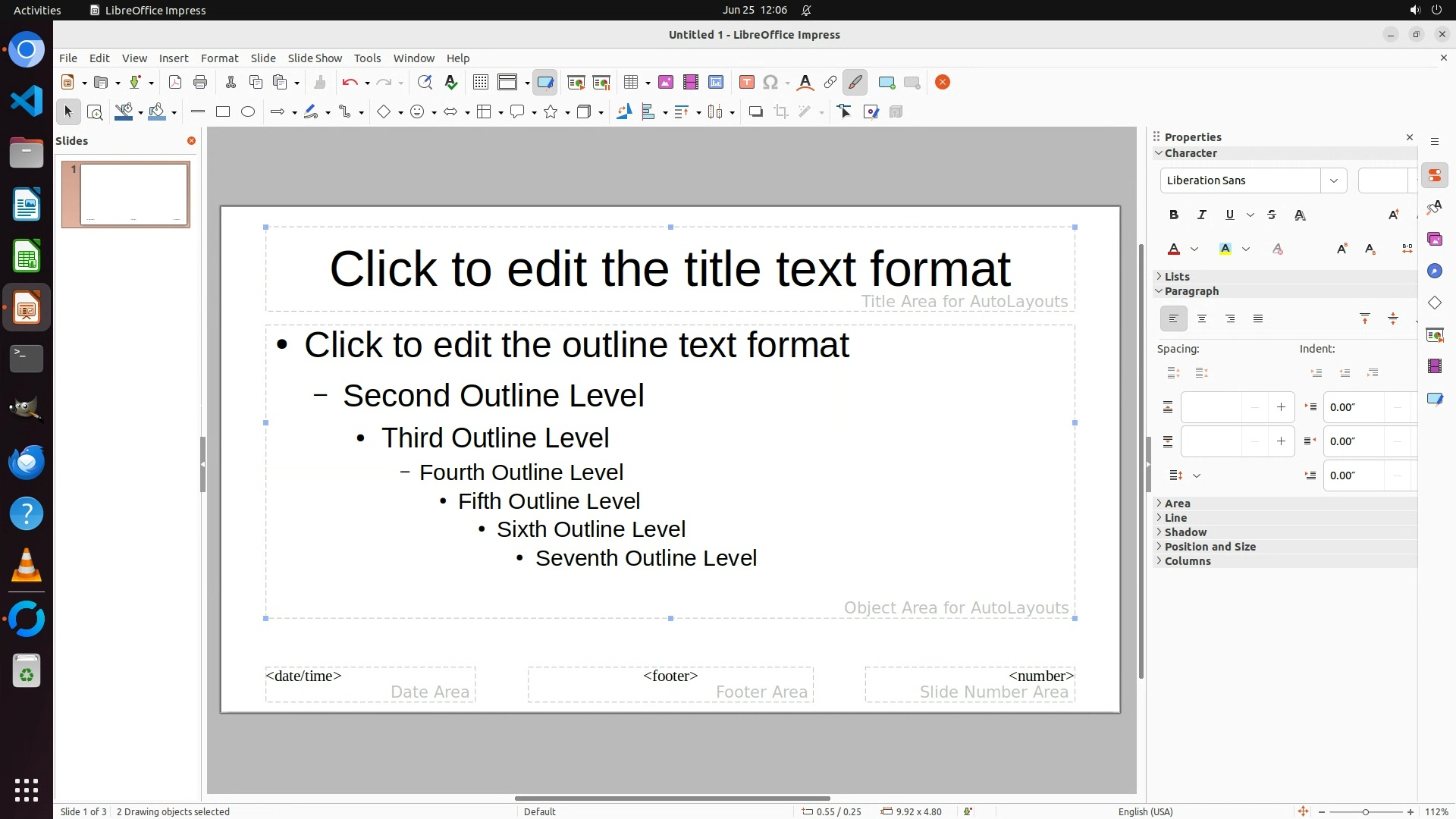
Task: Click the Insert Special Character omega icon
Action: coord(770,83)
